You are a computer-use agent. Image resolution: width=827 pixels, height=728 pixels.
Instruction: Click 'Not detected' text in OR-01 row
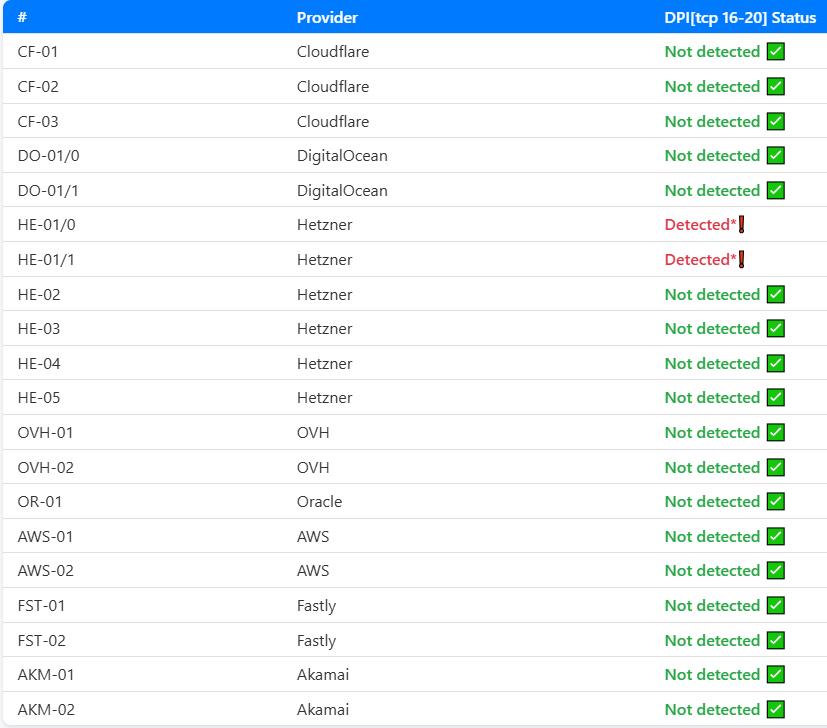point(712,502)
